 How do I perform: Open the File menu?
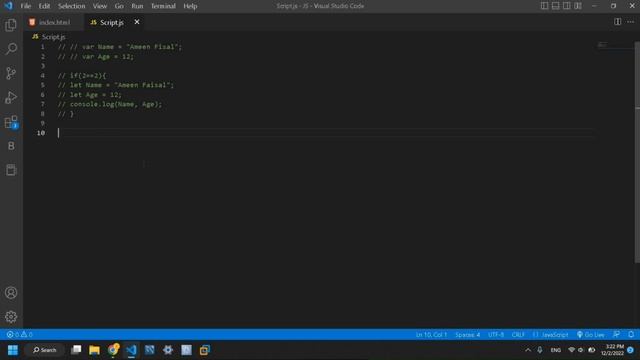(26, 6)
